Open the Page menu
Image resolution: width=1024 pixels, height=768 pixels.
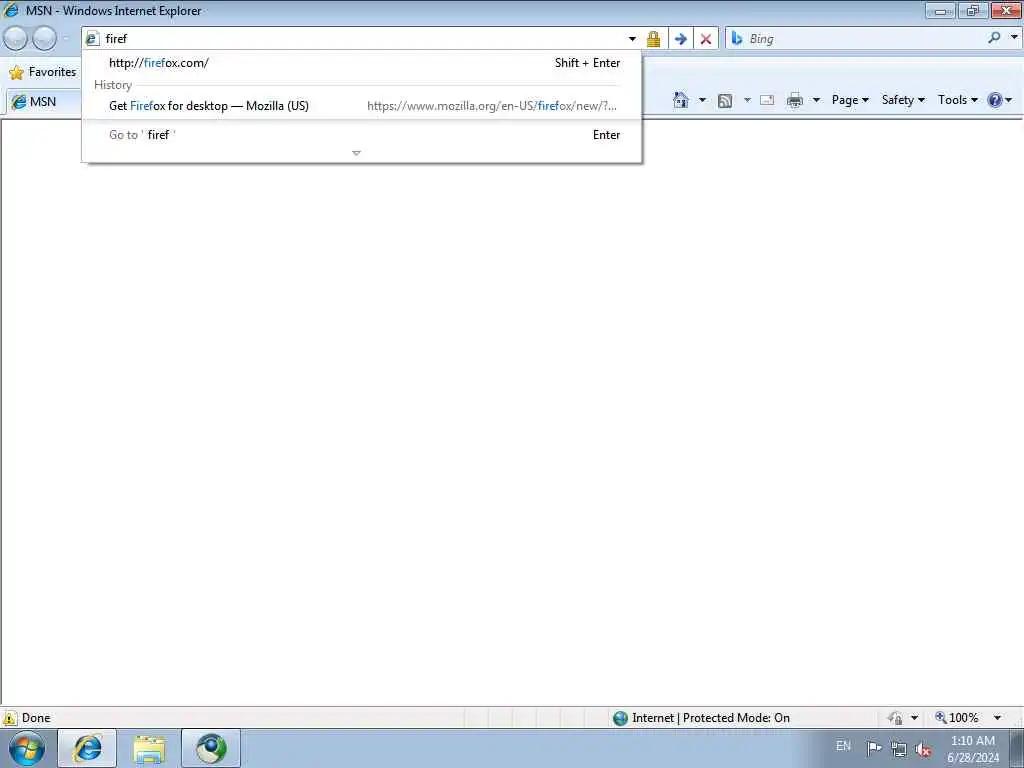tap(850, 100)
